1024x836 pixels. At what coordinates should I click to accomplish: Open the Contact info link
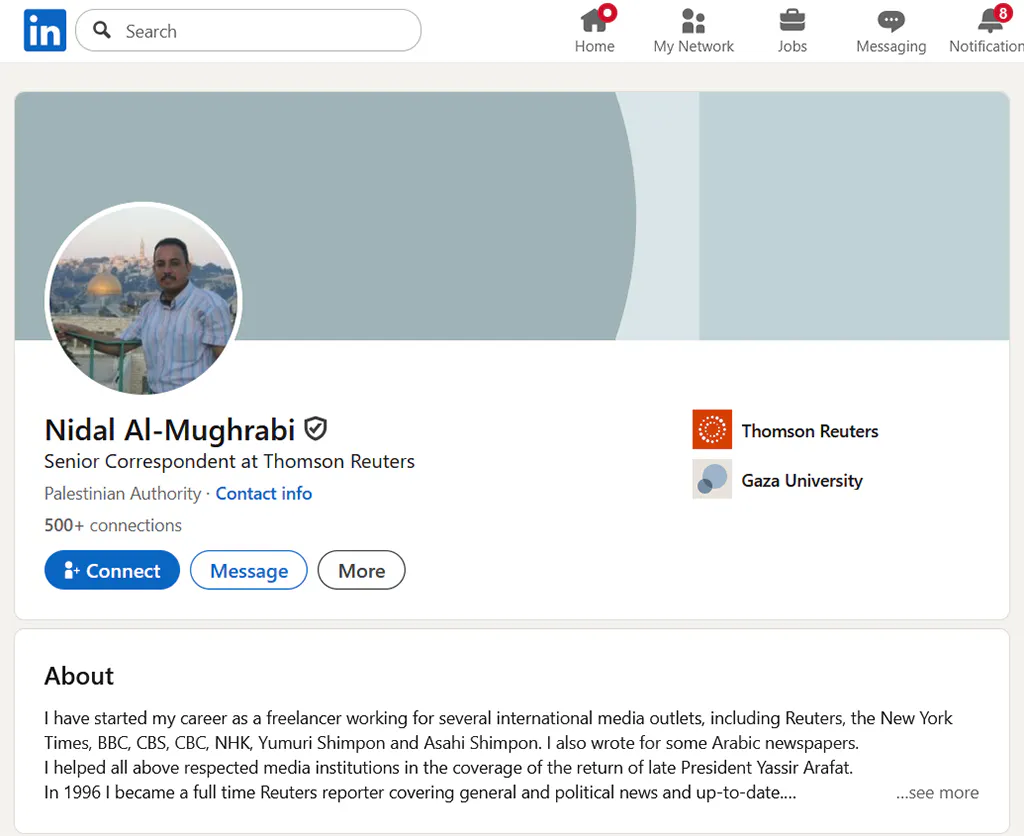click(x=264, y=494)
